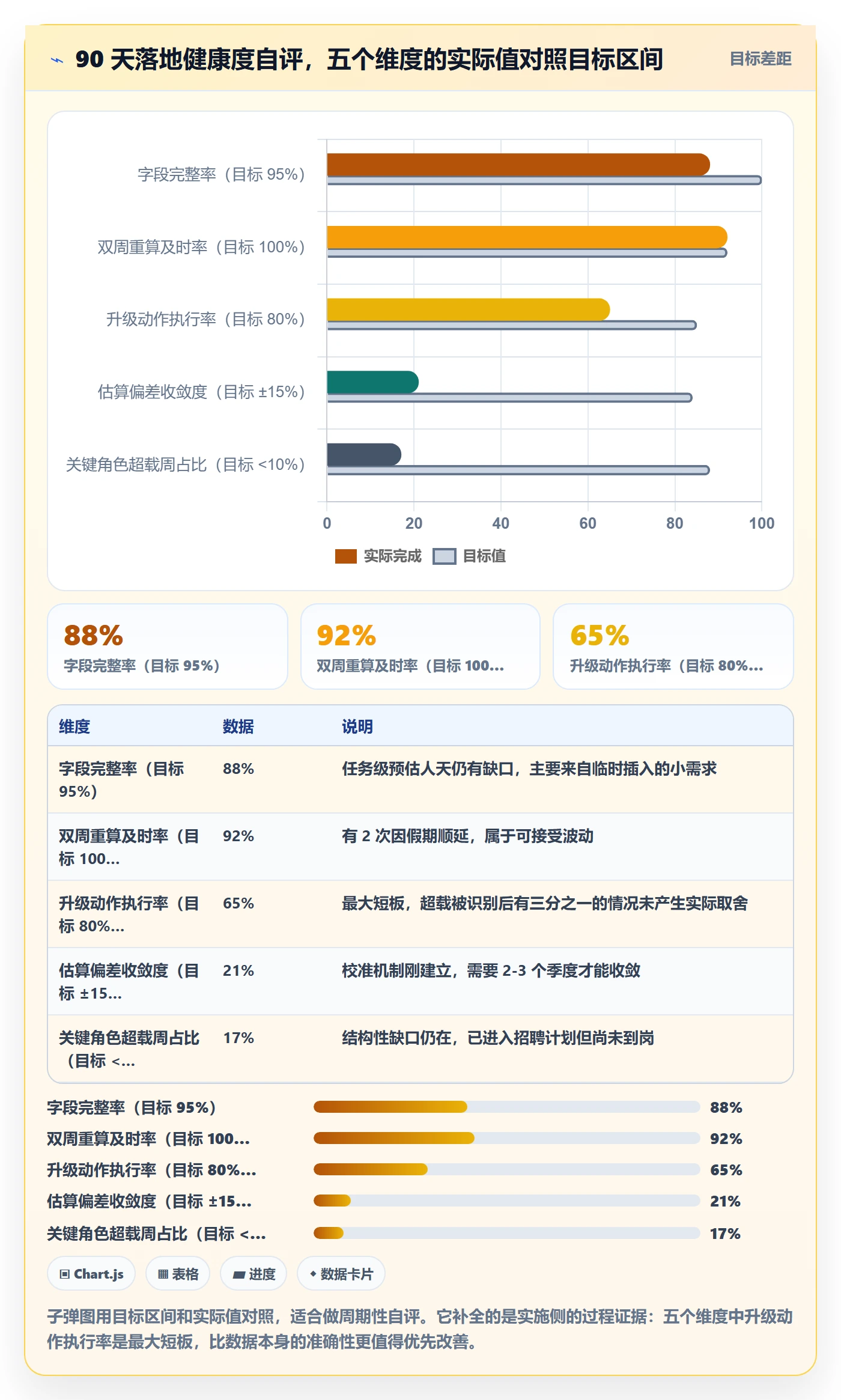Click the diamond icon on 数据卡片 chip
Image resolution: width=841 pixels, height=1400 pixels.
pyautogui.click(x=313, y=1273)
